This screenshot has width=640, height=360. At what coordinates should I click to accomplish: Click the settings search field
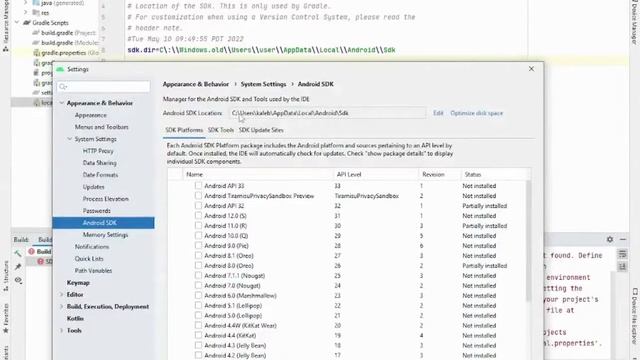104,87
